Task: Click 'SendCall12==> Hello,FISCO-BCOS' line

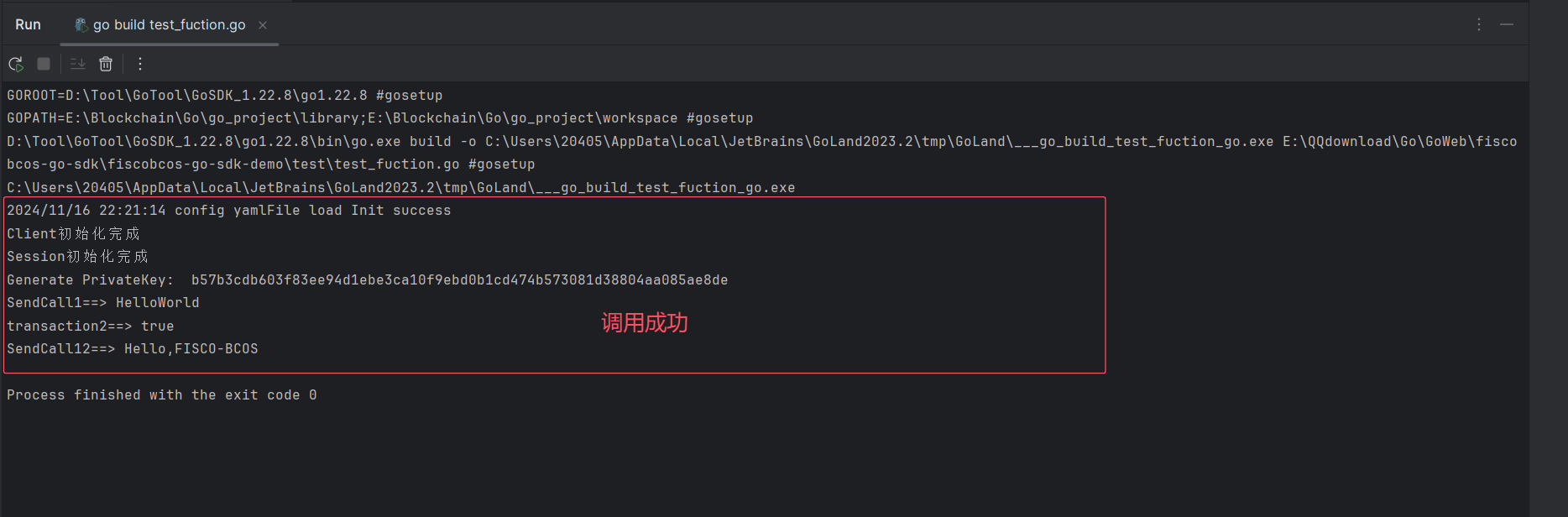Action: pos(133,349)
